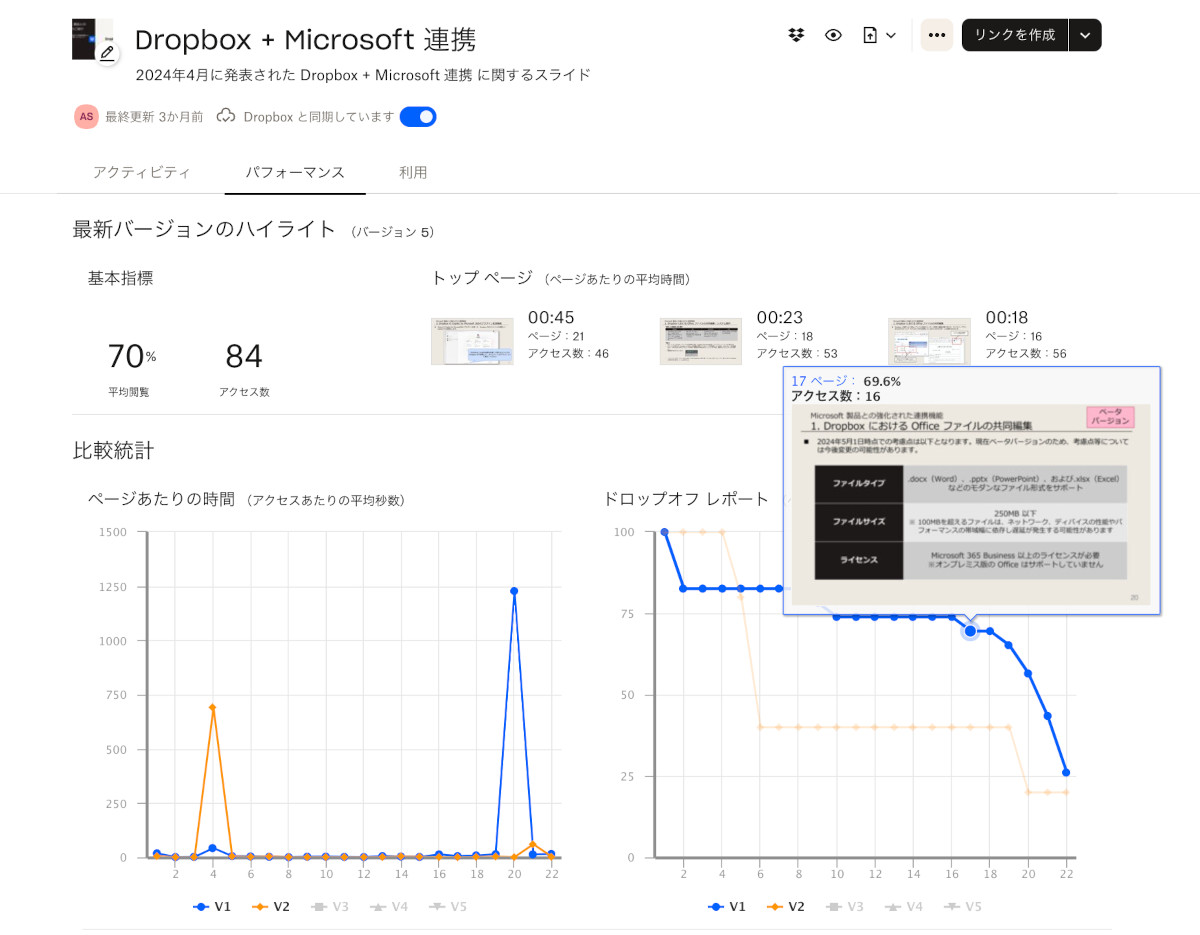Open the file export dropdown
Image resolution: width=1200 pixels, height=935 pixels.
(879, 35)
